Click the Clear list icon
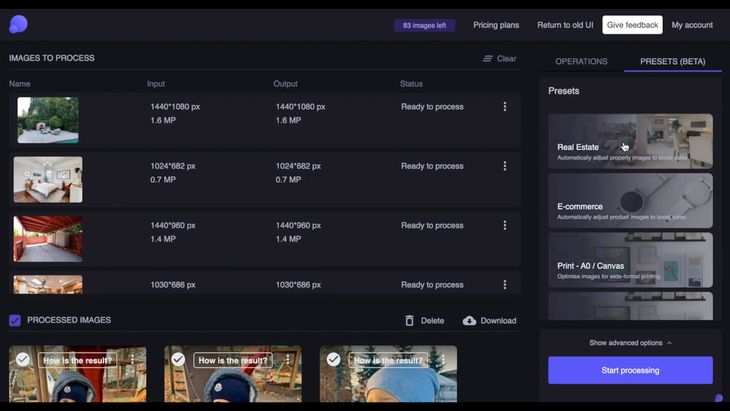 [x=487, y=59]
